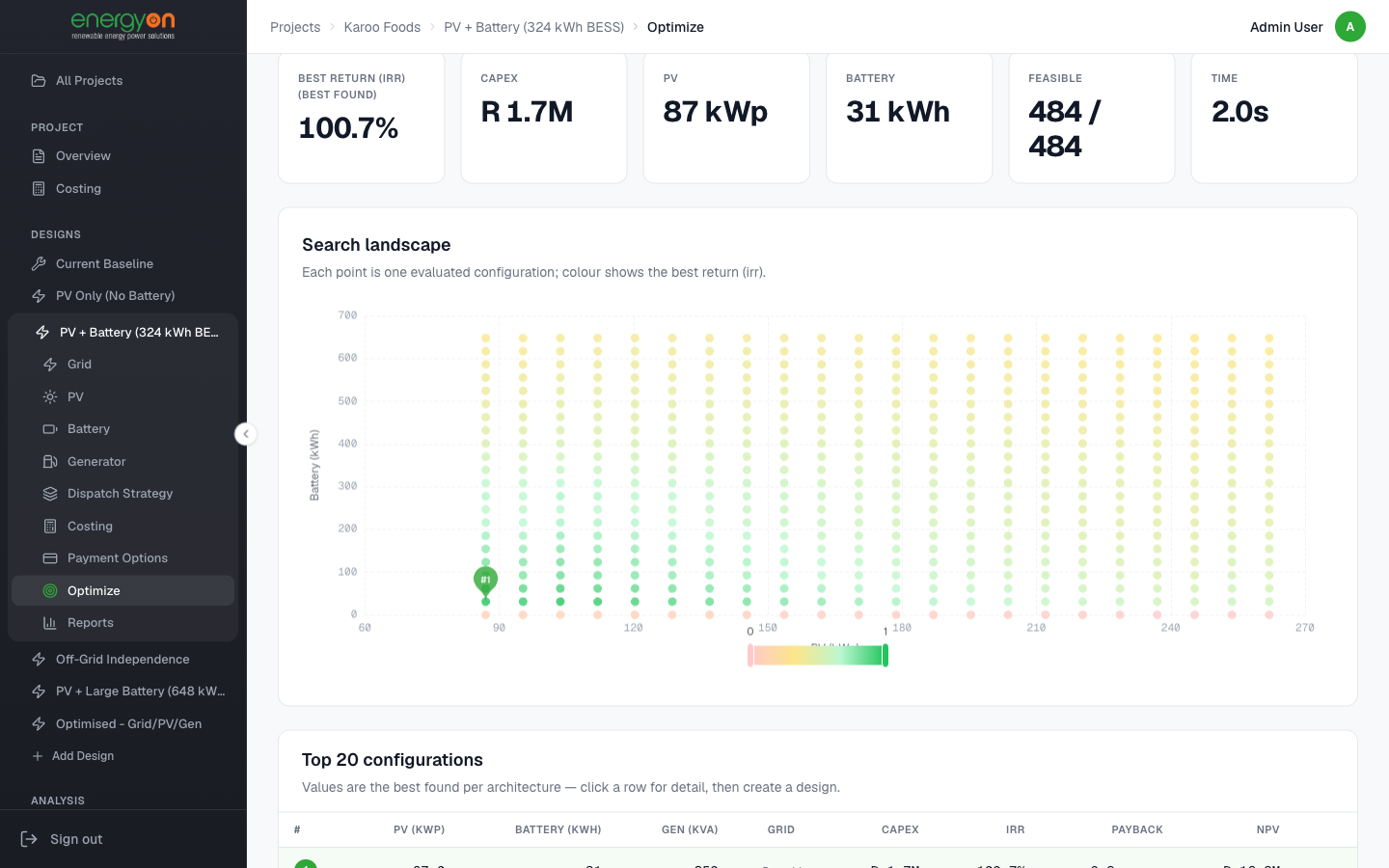Click the Generator fuel icon
Image resolution: width=1389 pixels, height=868 pixels.
tap(50, 462)
